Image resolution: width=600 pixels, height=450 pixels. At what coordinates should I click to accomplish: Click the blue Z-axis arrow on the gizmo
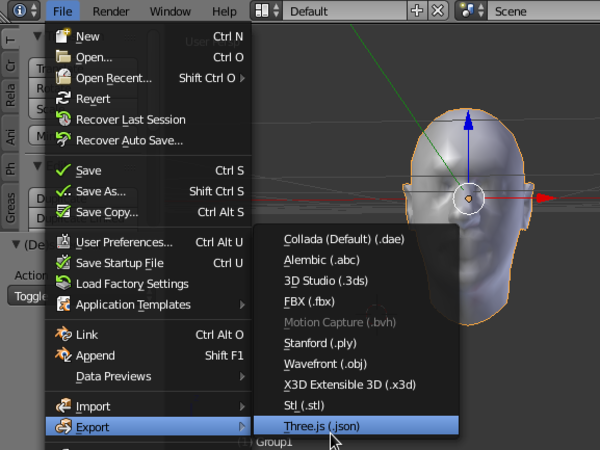tap(467, 125)
